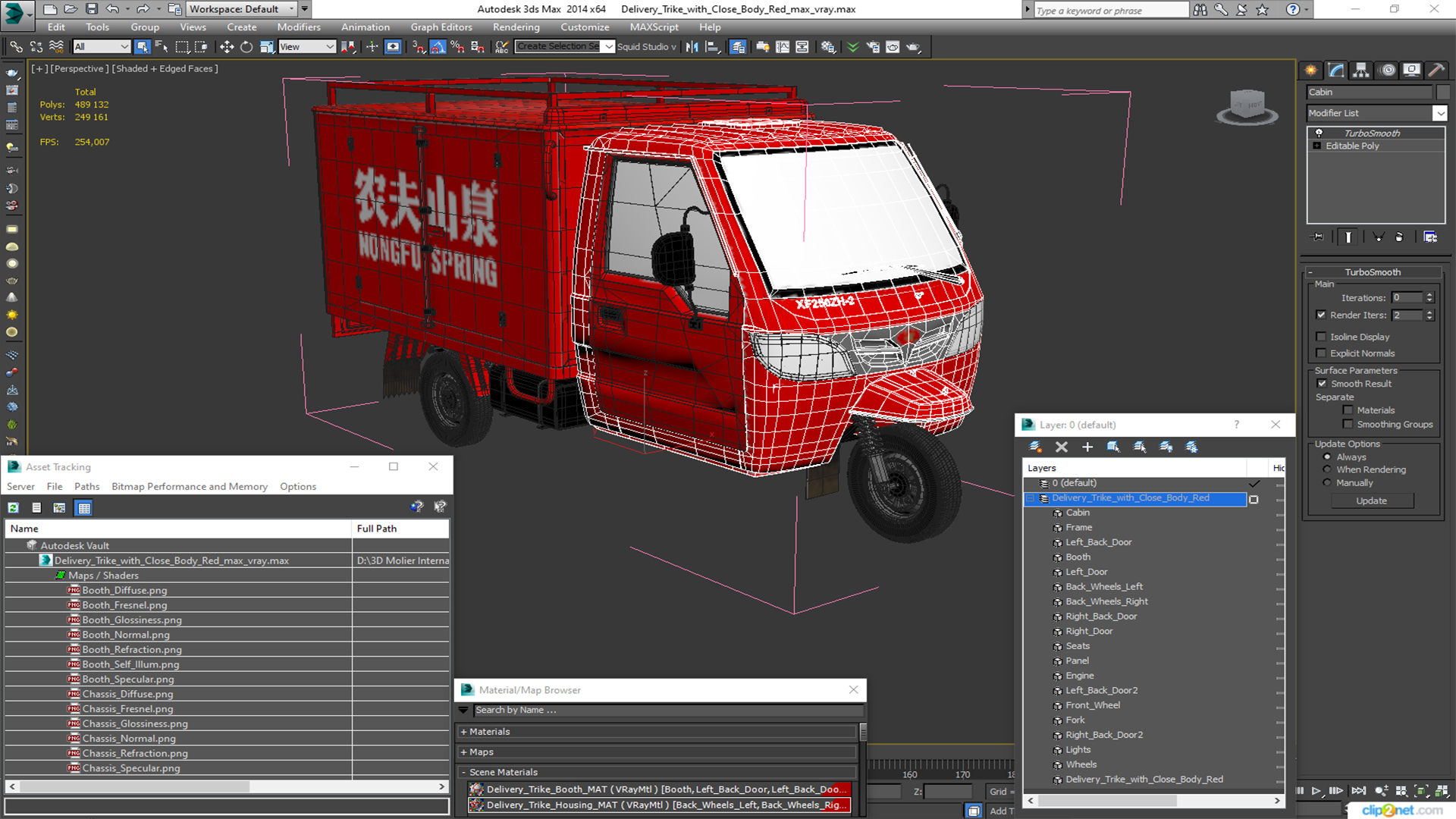Open the Create Selection Set dropdown

(609, 47)
